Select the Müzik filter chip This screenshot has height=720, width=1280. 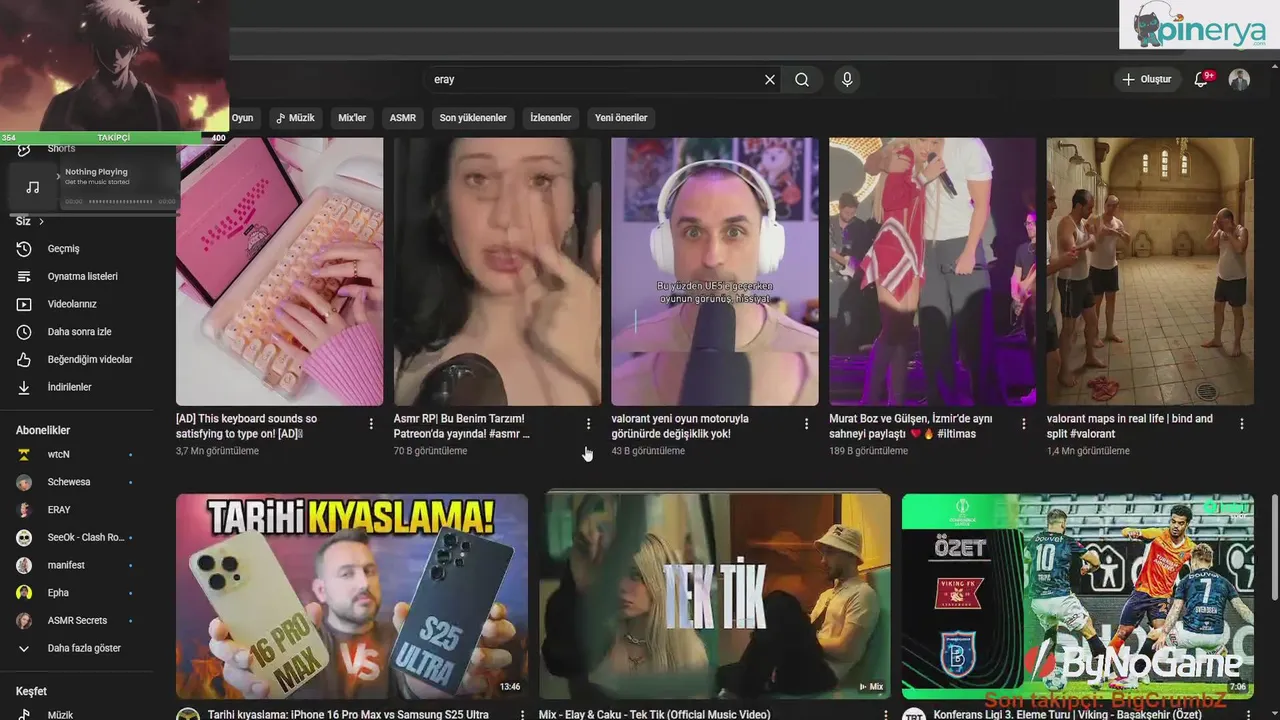[x=295, y=118]
